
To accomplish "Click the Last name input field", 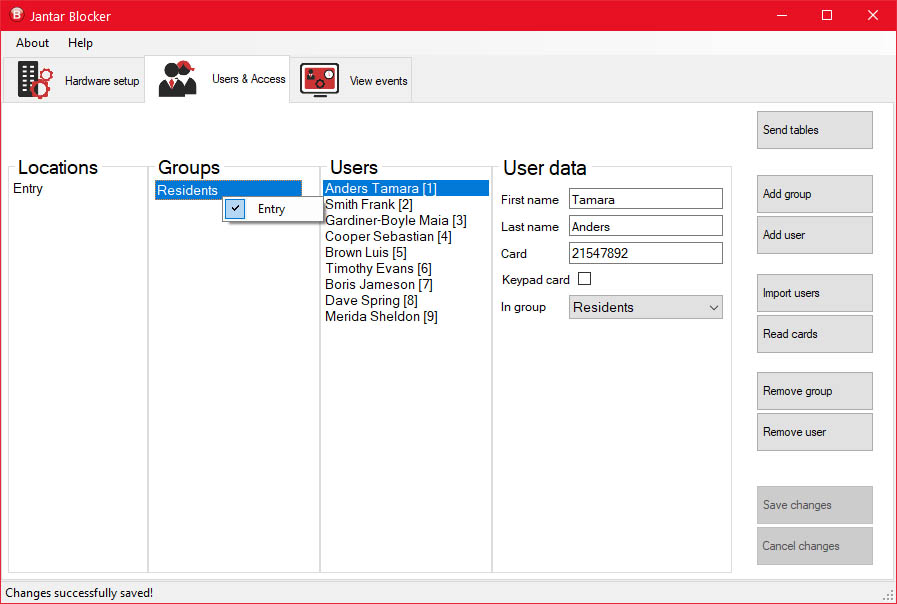I will (645, 226).
